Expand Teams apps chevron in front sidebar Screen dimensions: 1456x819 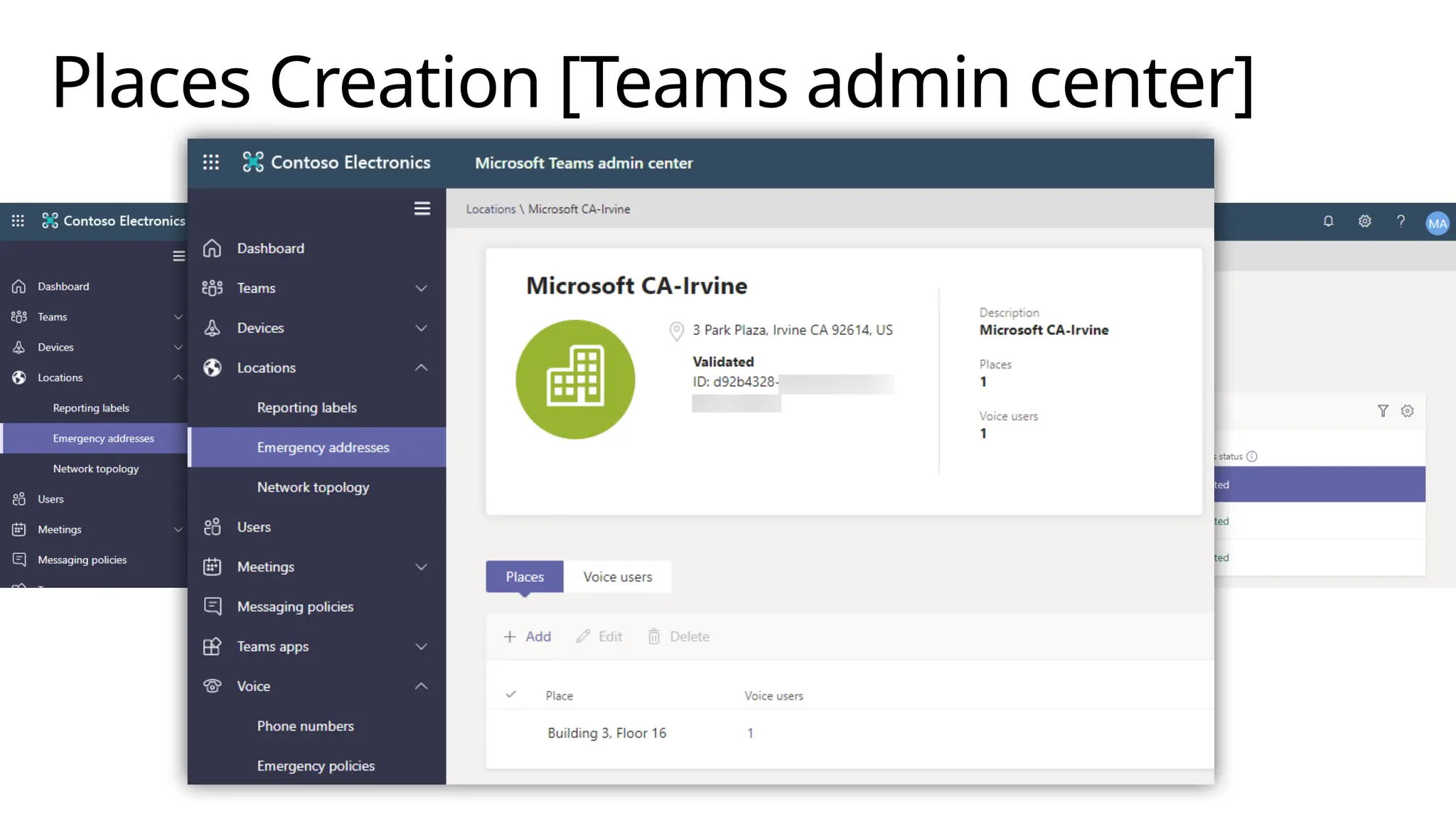click(x=421, y=646)
